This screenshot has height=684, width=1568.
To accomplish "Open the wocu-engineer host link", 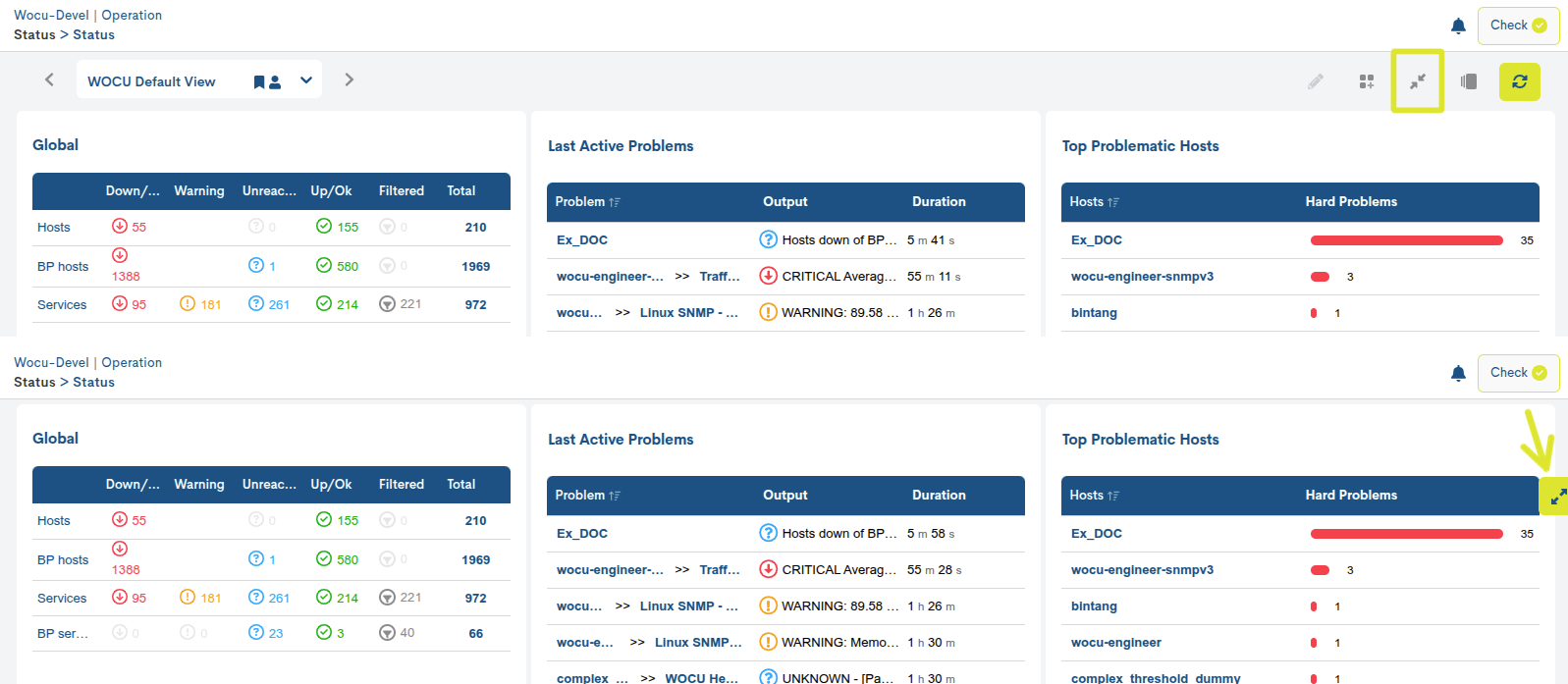I will 1115,643.
